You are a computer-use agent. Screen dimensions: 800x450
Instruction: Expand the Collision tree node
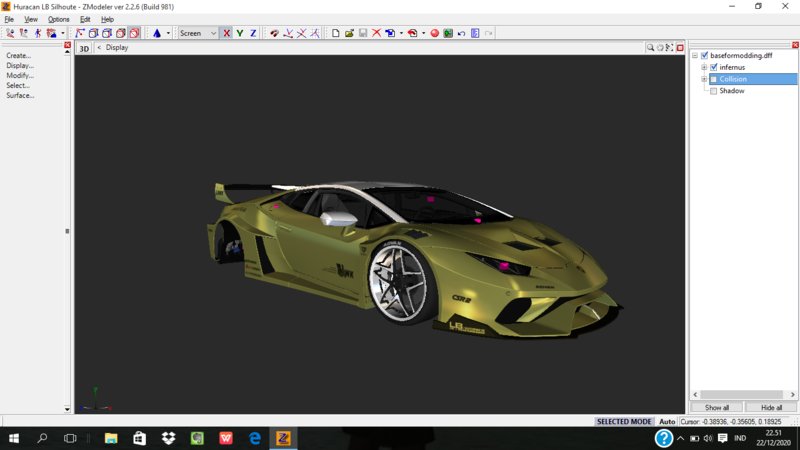click(704, 79)
